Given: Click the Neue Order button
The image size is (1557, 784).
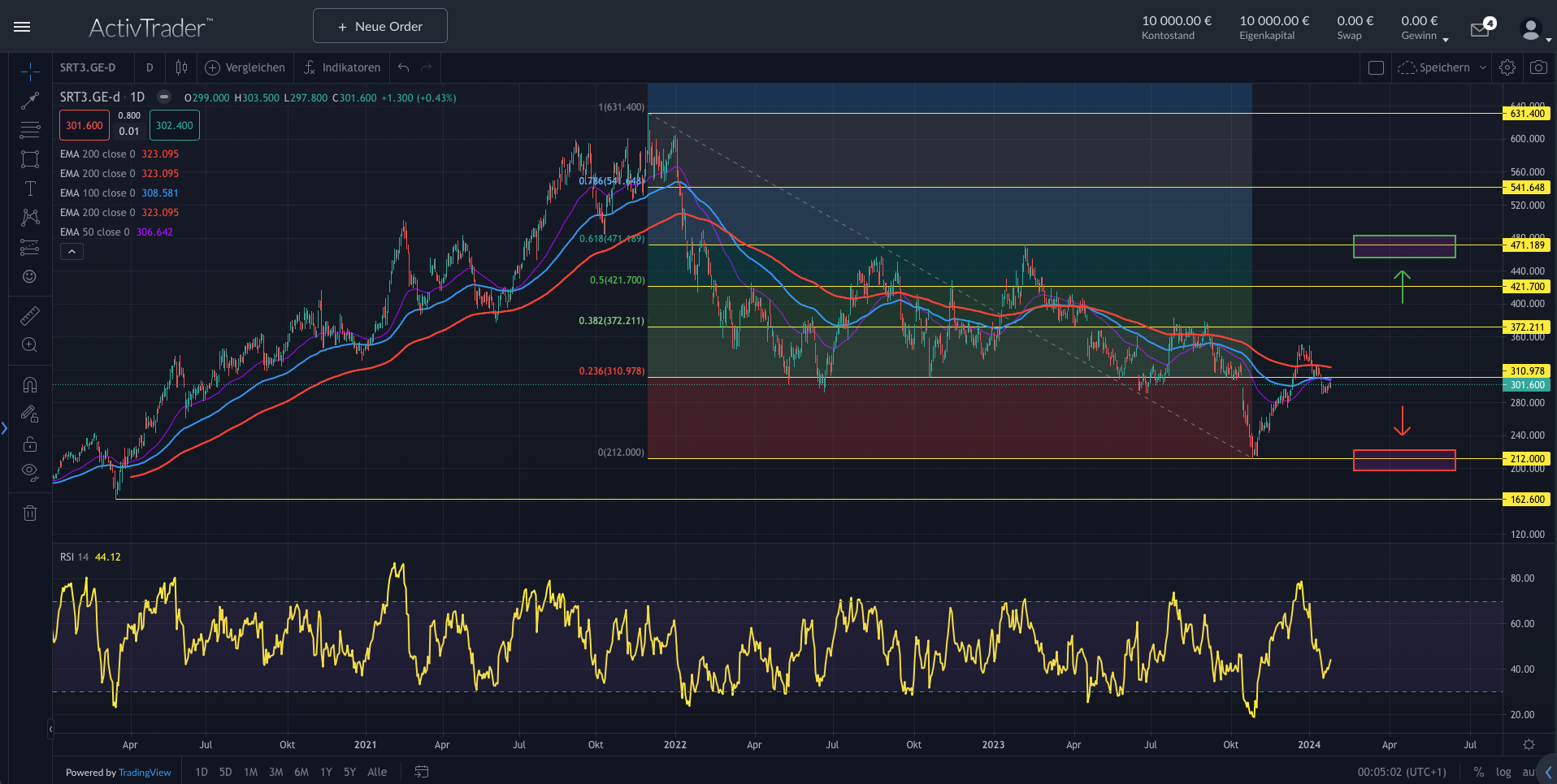Looking at the screenshot, I should 379,26.
